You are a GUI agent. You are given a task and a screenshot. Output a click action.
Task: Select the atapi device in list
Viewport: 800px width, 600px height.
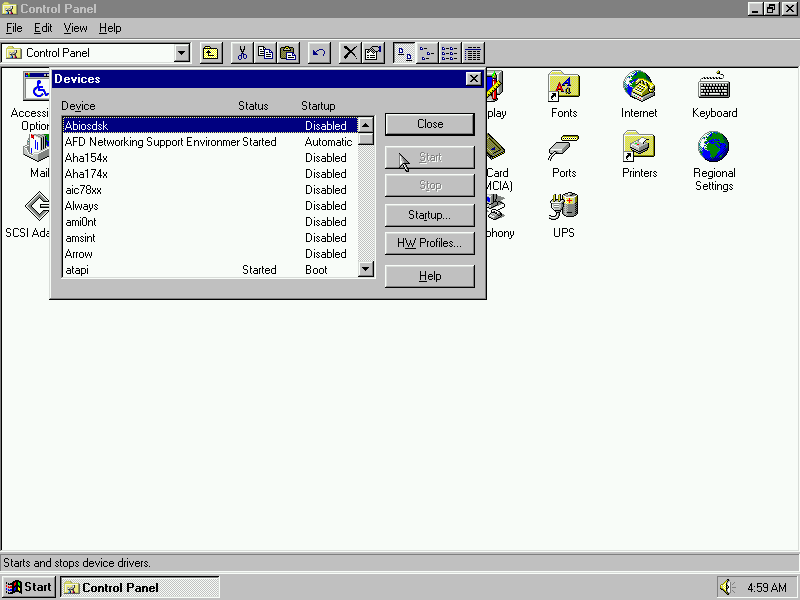click(78, 270)
